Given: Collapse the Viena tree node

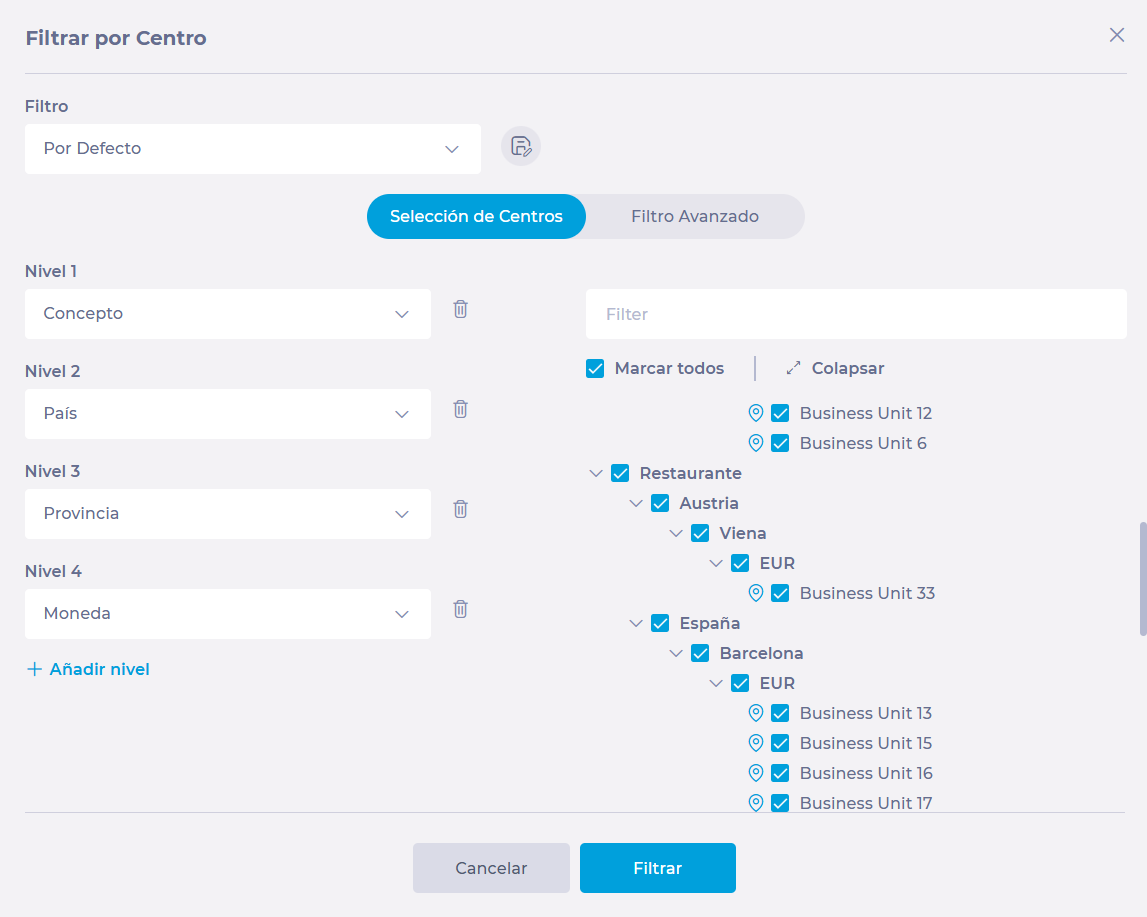Looking at the screenshot, I should tap(676, 533).
